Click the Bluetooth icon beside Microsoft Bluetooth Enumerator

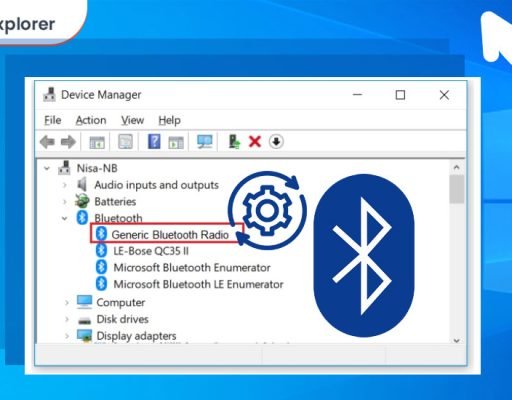point(101,267)
